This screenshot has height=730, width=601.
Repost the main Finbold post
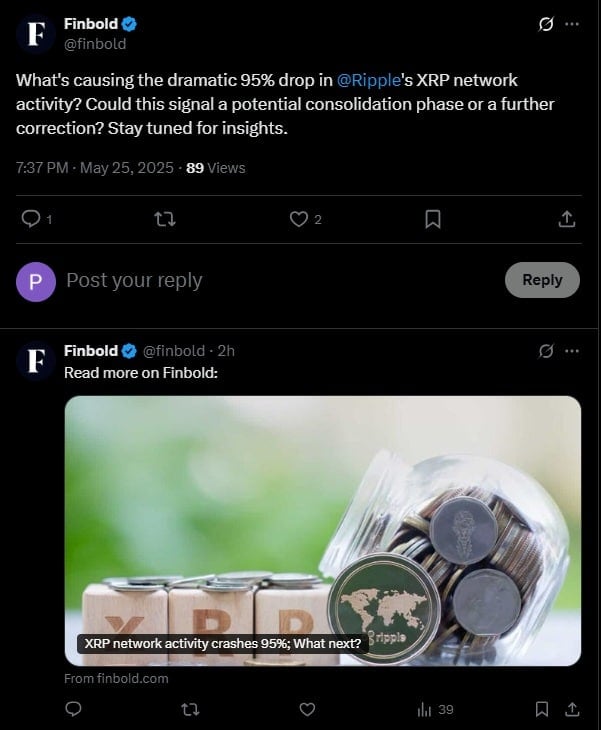point(165,218)
